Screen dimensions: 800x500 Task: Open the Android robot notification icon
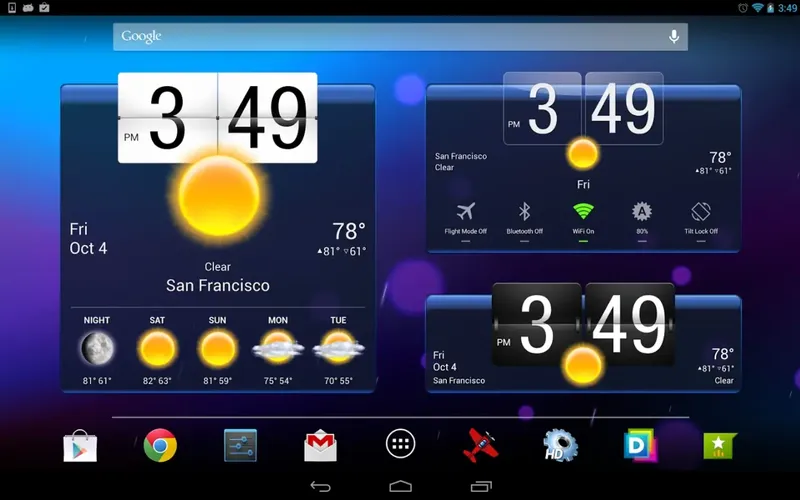pyautogui.click(x=28, y=8)
